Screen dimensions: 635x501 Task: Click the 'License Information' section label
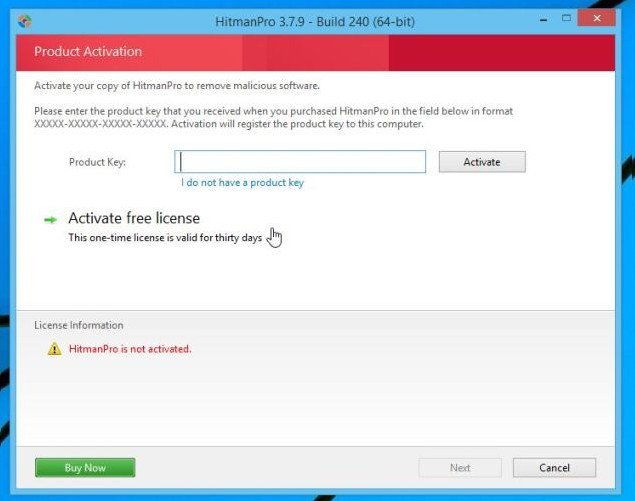pos(79,325)
